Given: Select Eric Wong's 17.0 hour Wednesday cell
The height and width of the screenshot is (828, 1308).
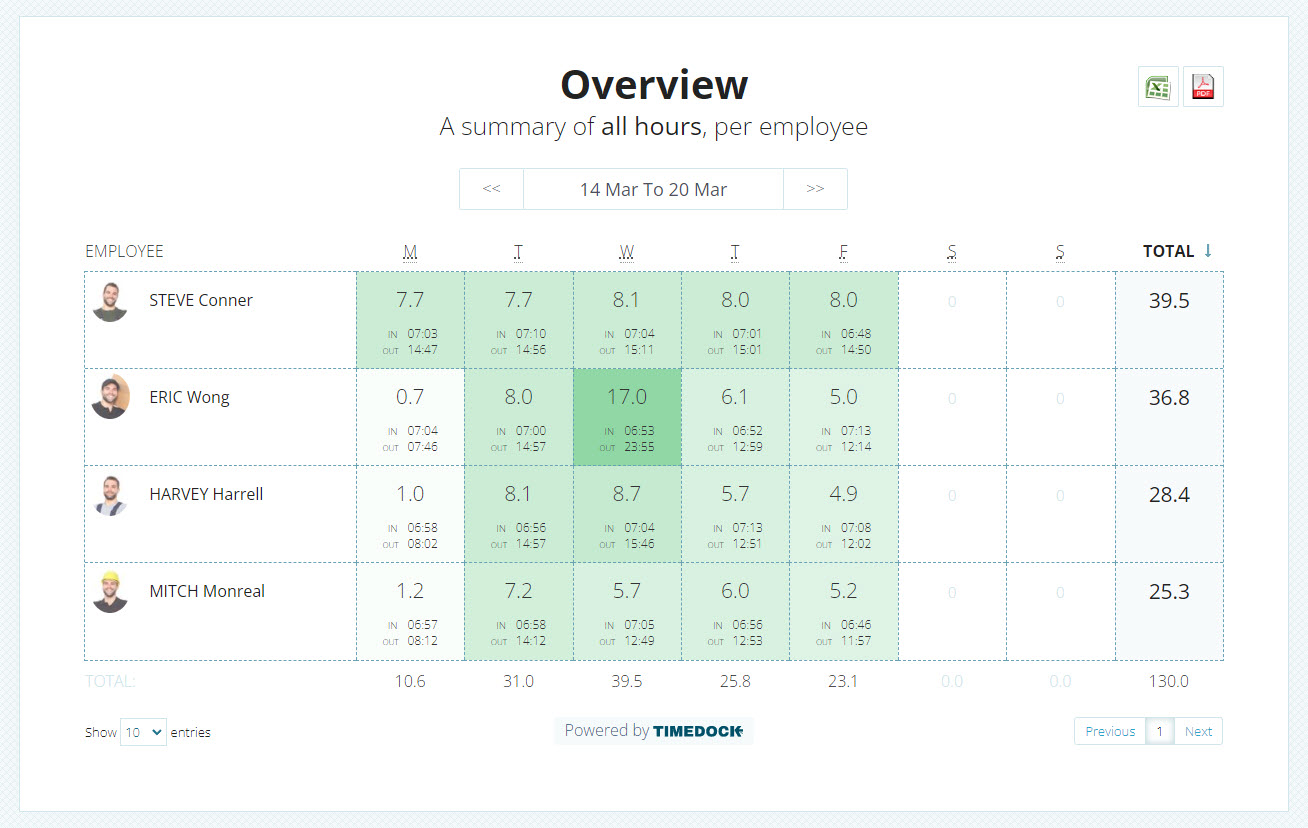Looking at the screenshot, I should click(x=627, y=417).
